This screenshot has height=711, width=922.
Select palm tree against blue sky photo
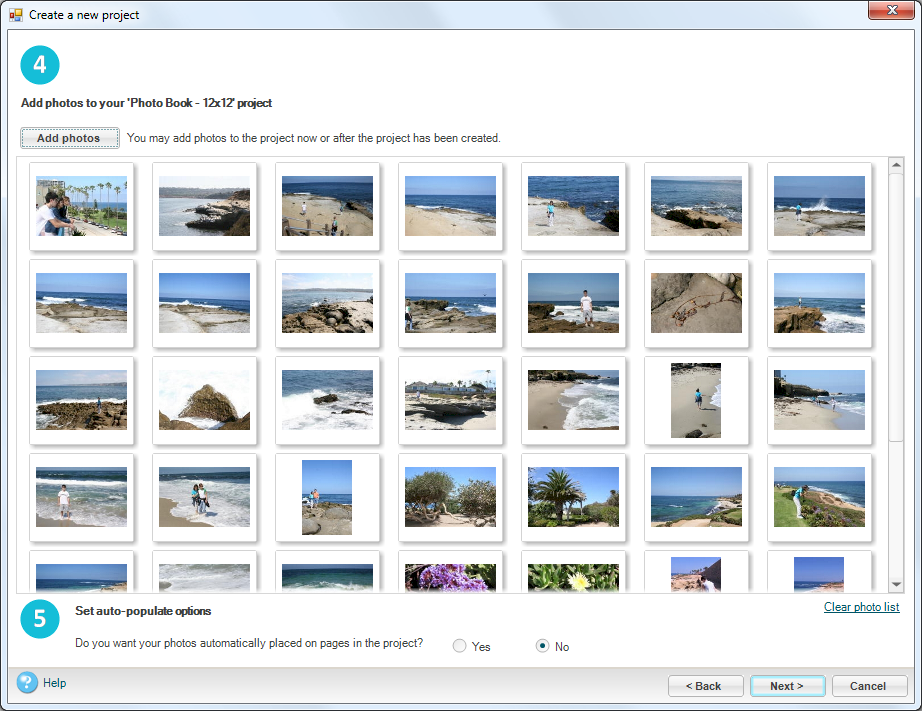point(573,498)
